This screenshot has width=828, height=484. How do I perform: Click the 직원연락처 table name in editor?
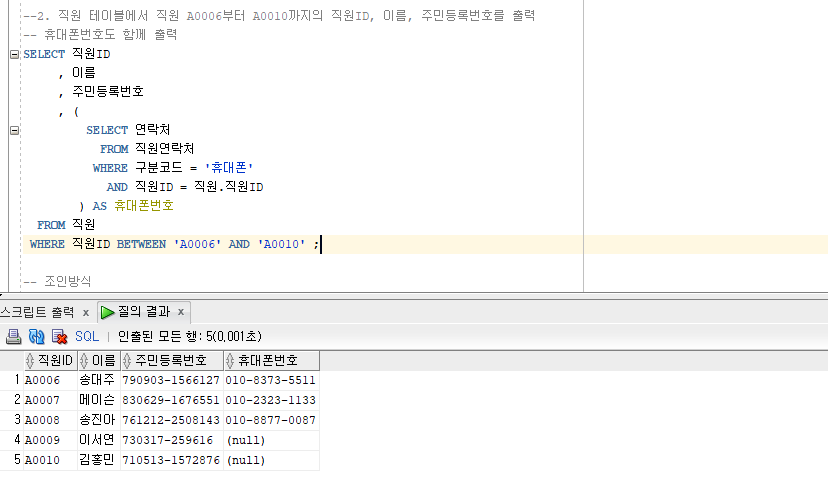coord(164,149)
